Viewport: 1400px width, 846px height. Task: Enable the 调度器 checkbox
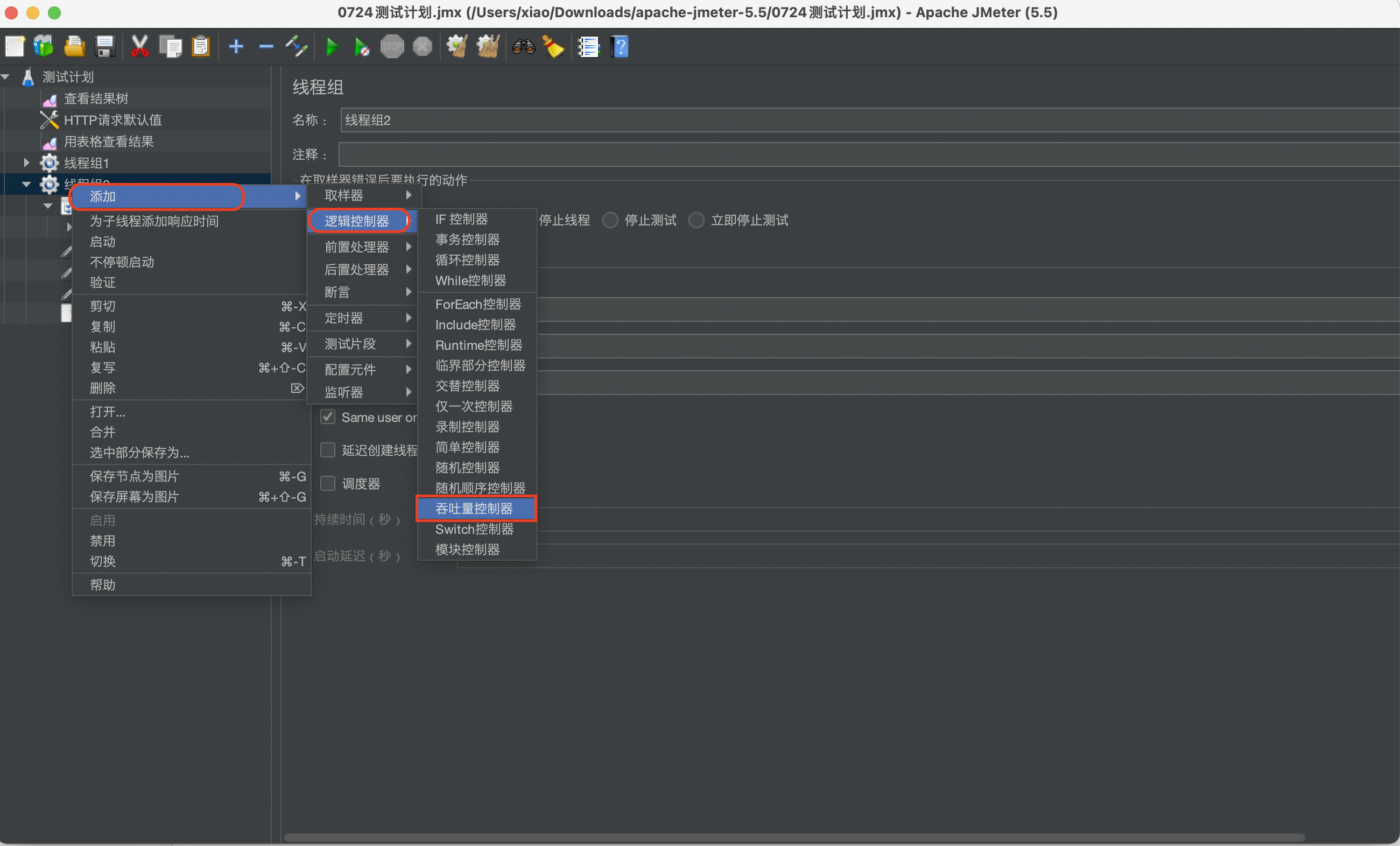pos(328,483)
